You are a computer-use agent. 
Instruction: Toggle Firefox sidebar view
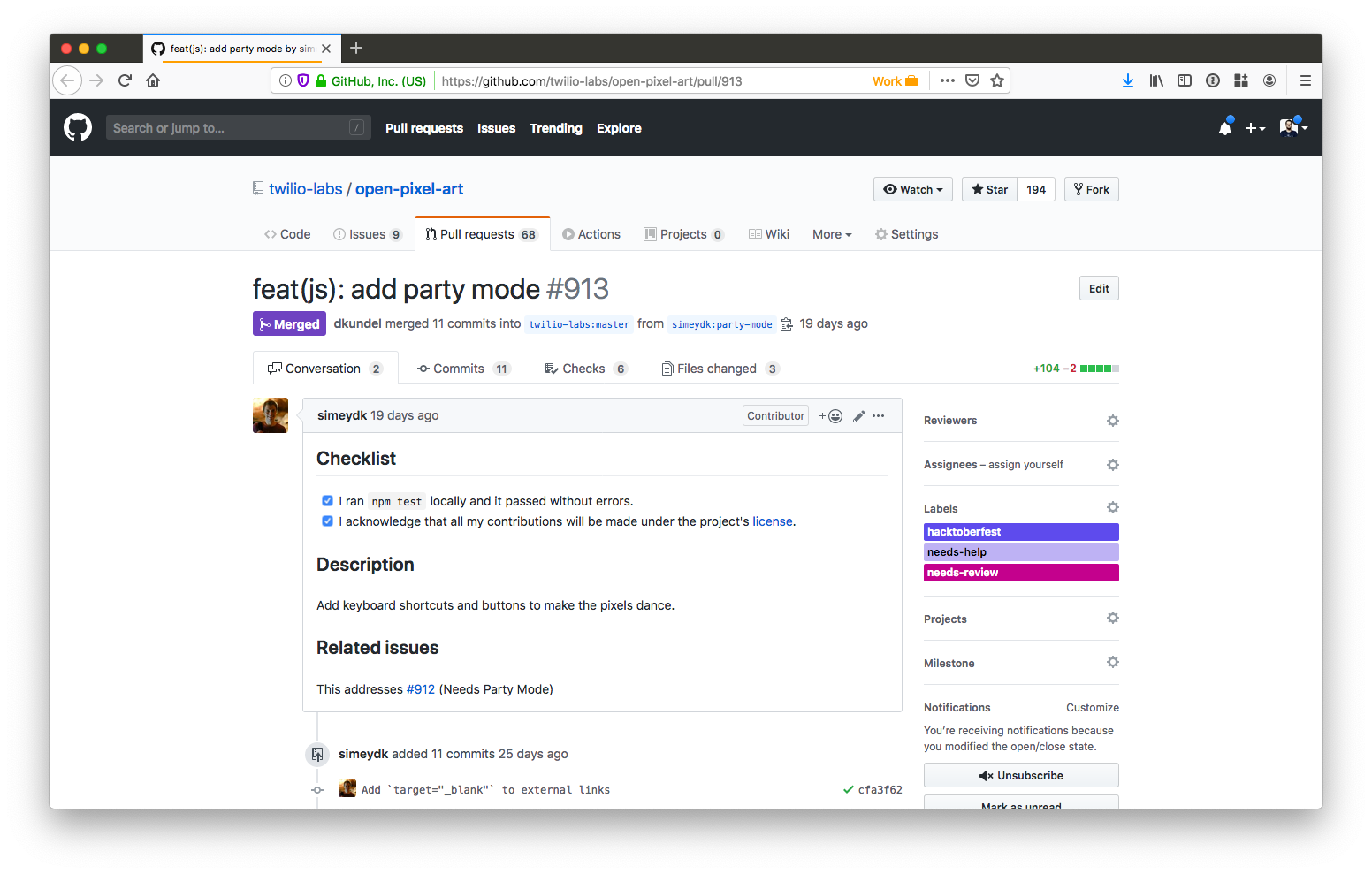1185,80
